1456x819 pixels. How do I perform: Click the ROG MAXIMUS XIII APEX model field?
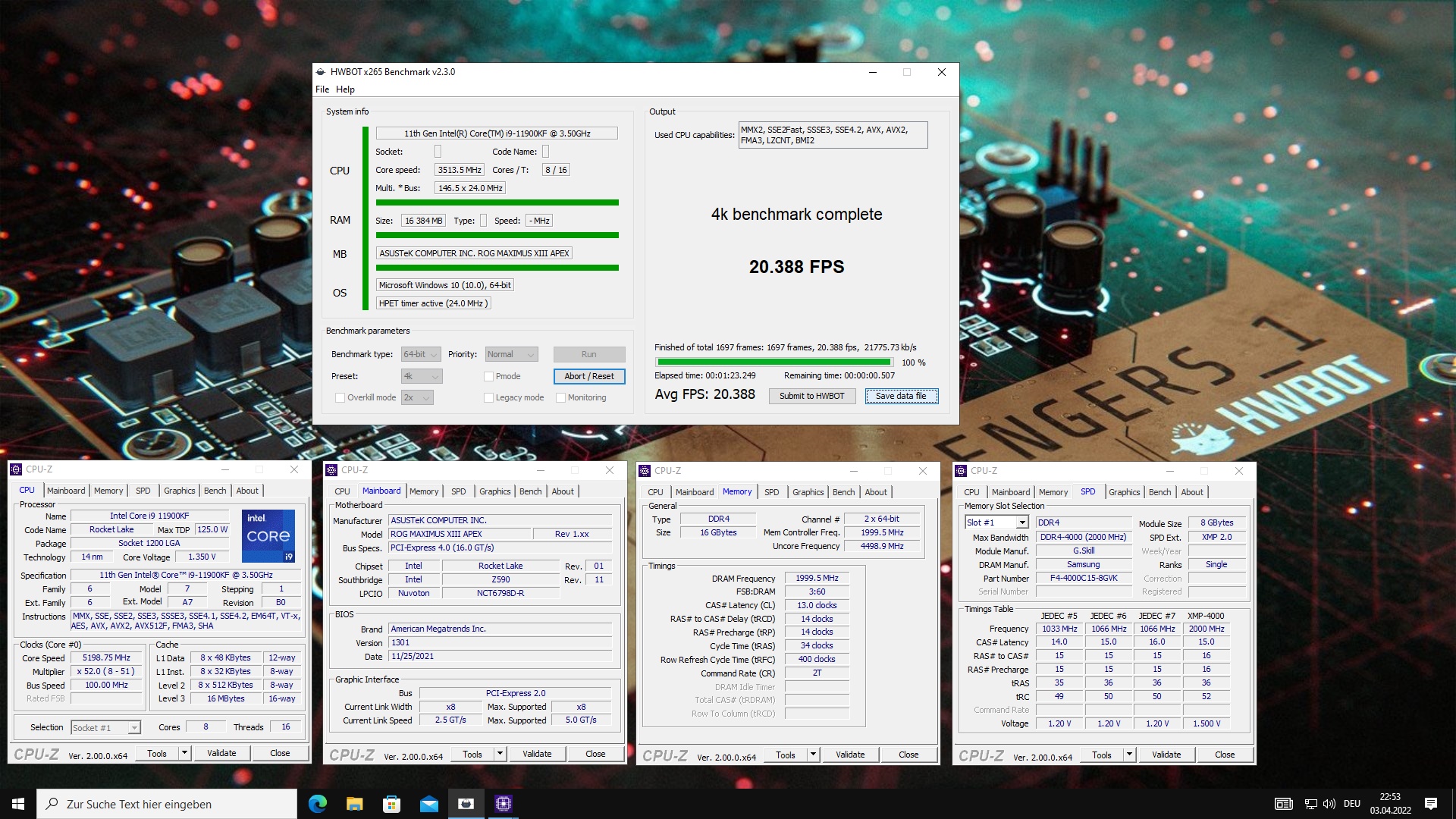459,534
